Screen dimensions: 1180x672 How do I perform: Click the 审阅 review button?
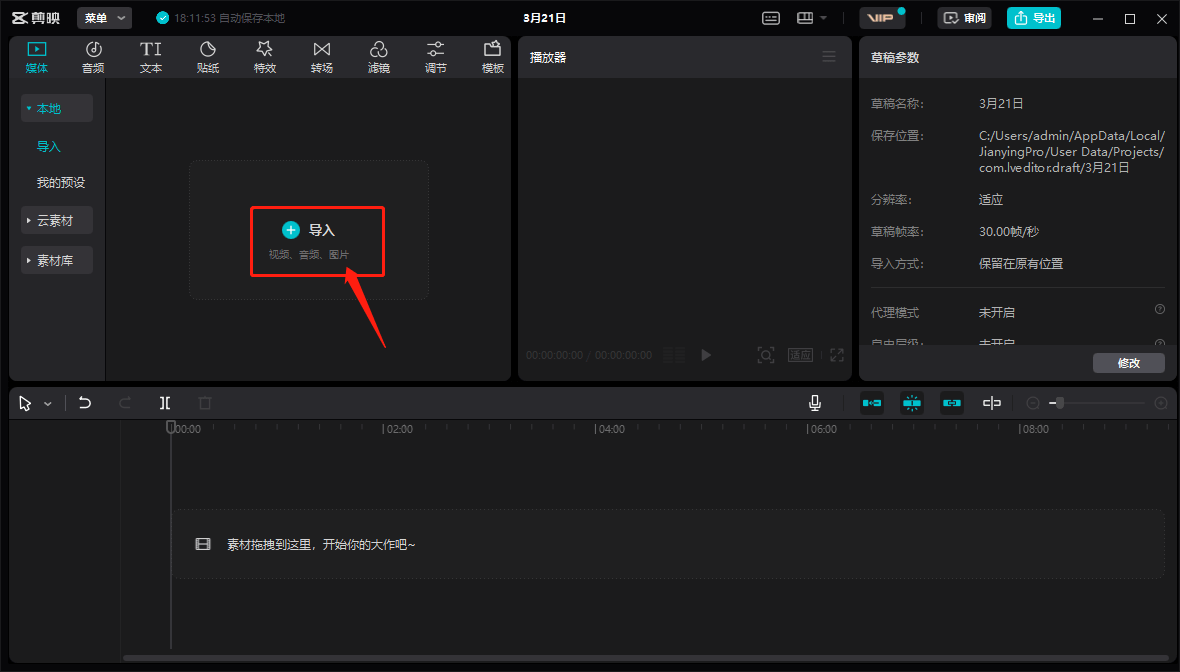tap(965, 18)
